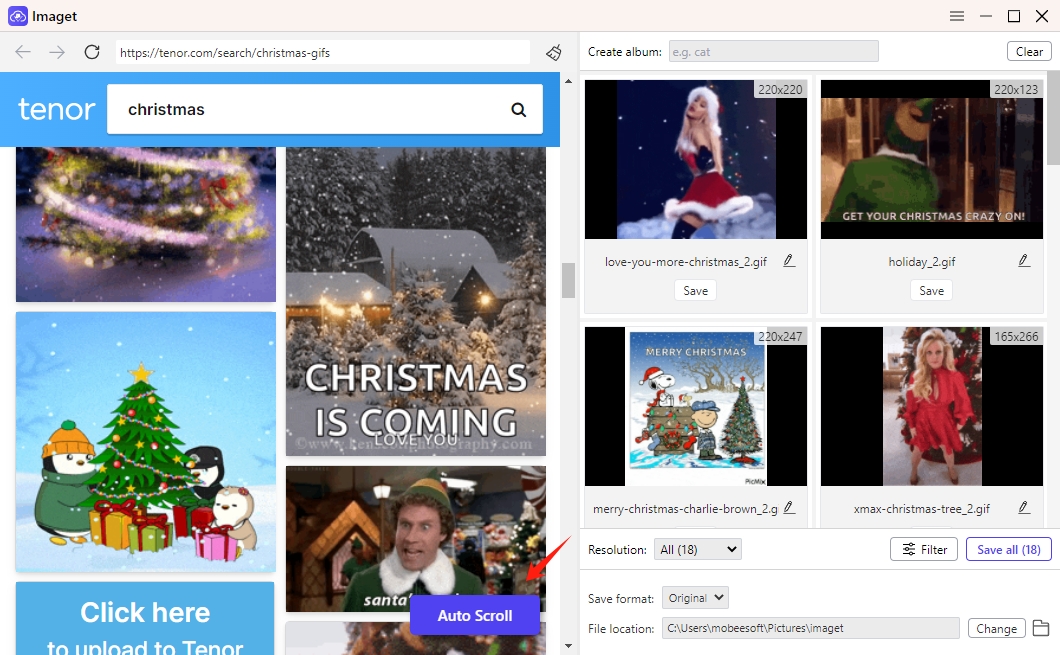
Task: Click the file location path field
Action: click(x=811, y=628)
